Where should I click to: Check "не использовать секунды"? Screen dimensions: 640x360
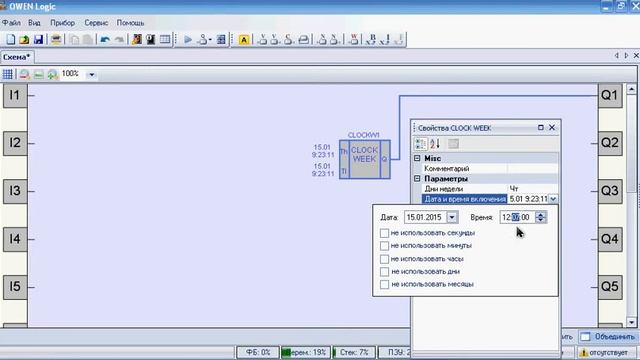384,233
